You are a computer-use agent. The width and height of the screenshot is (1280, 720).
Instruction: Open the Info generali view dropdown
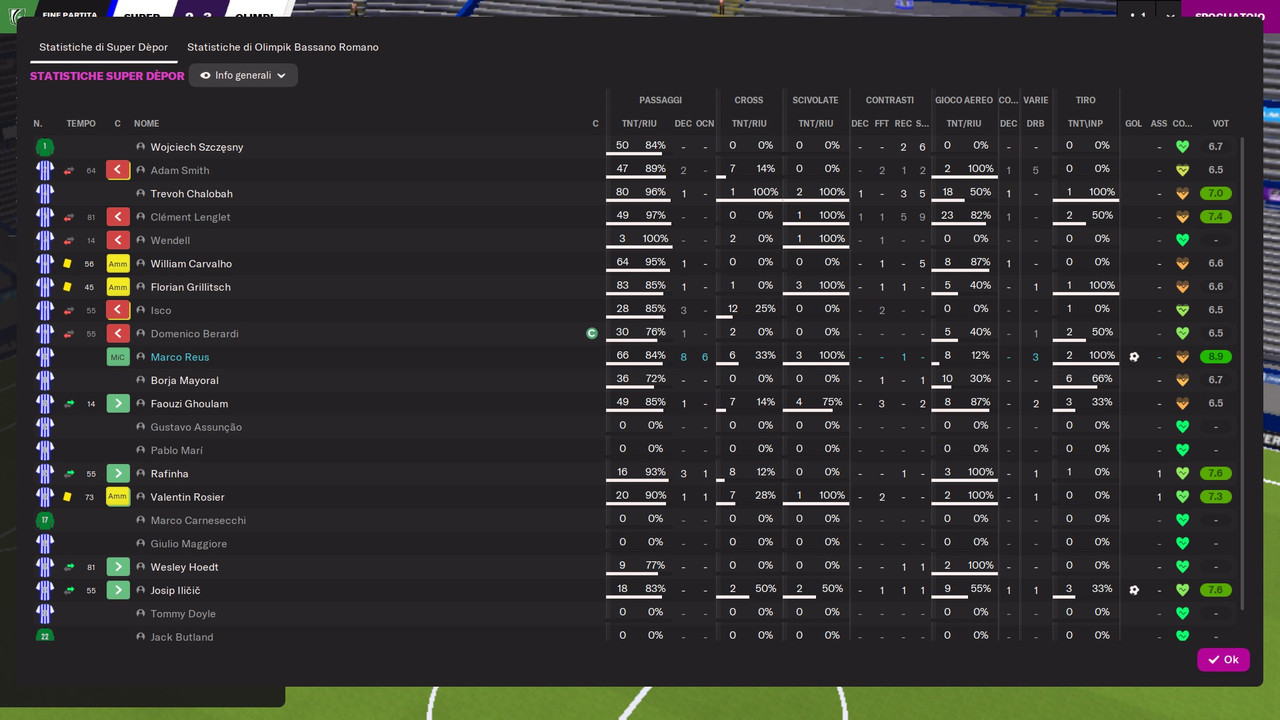coord(243,75)
